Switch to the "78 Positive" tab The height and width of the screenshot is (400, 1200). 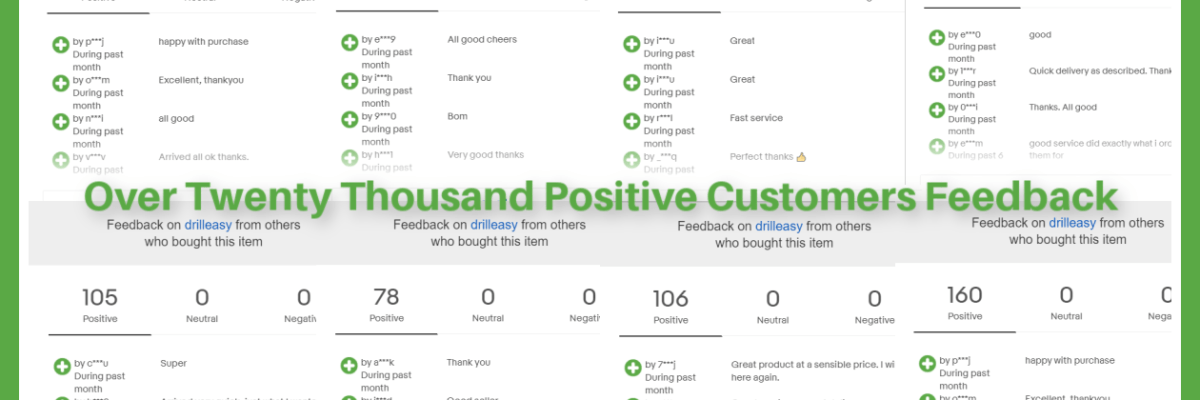point(386,305)
